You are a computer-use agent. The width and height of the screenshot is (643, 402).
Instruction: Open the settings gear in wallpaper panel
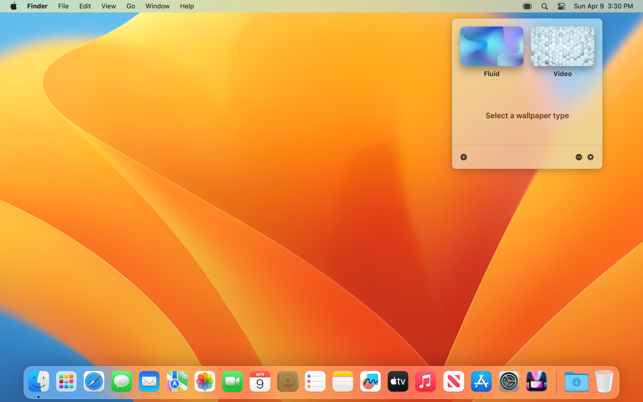pos(590,157)
